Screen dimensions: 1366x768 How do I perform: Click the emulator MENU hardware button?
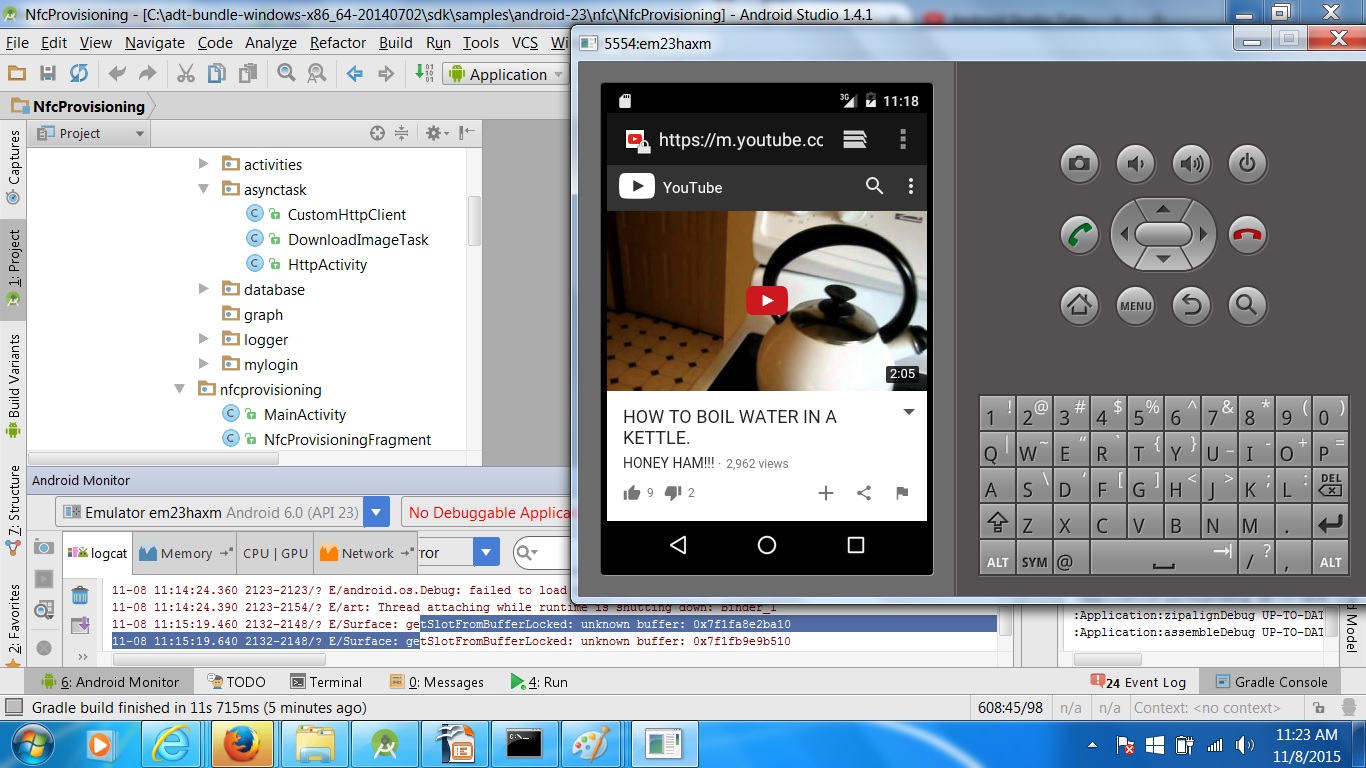point(1135,305)
